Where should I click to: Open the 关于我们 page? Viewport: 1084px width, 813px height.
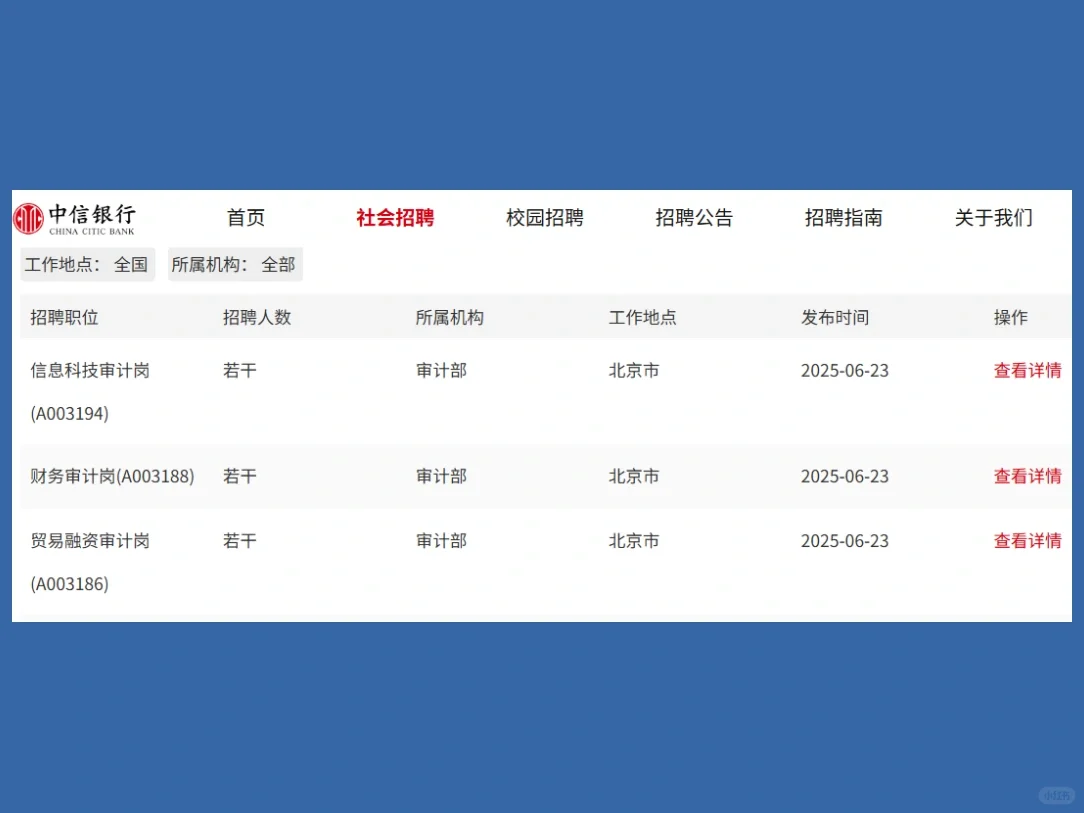993,218
